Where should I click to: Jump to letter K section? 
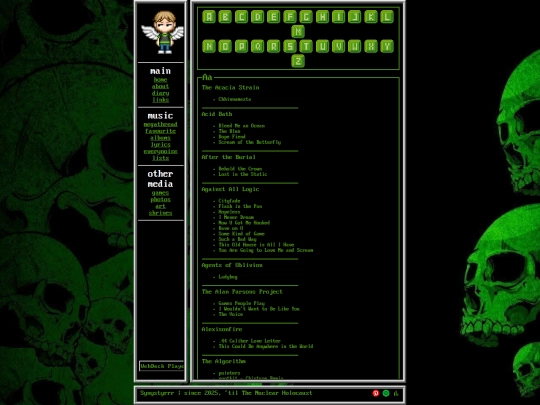(x=371, y=17)
